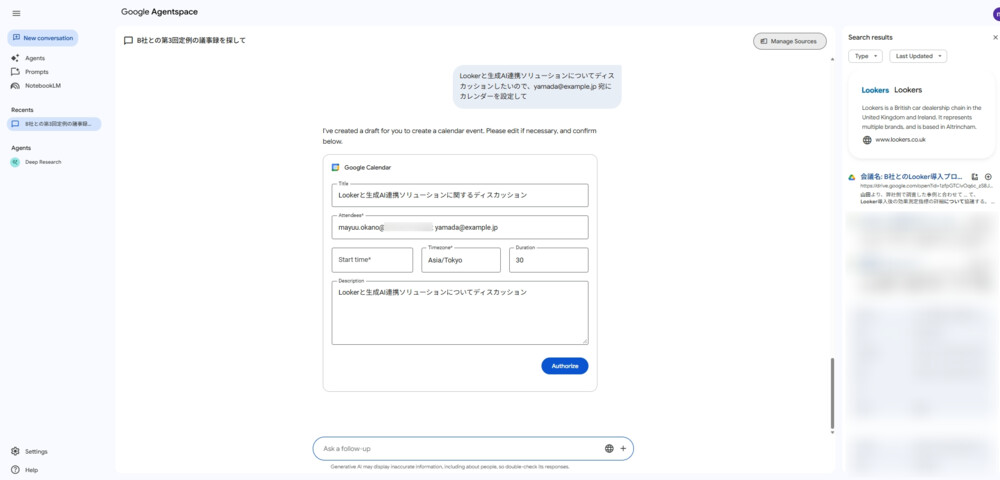Image resolution: width=1000 pixels, height=480 pixels.
Task: Click into the Description text area
Action: click(x=460, y=313)
